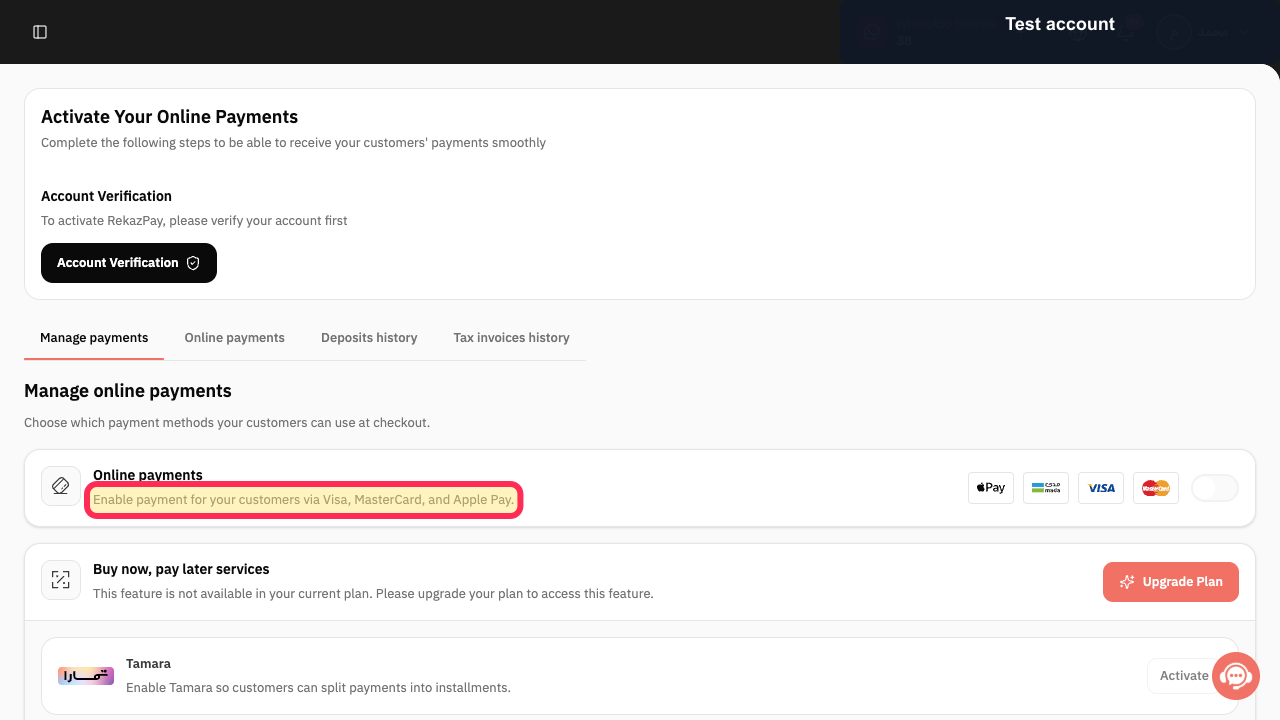Click the Account Verification button
The height and width of the screenshot is (720, 1280).
tap(129, 263)
